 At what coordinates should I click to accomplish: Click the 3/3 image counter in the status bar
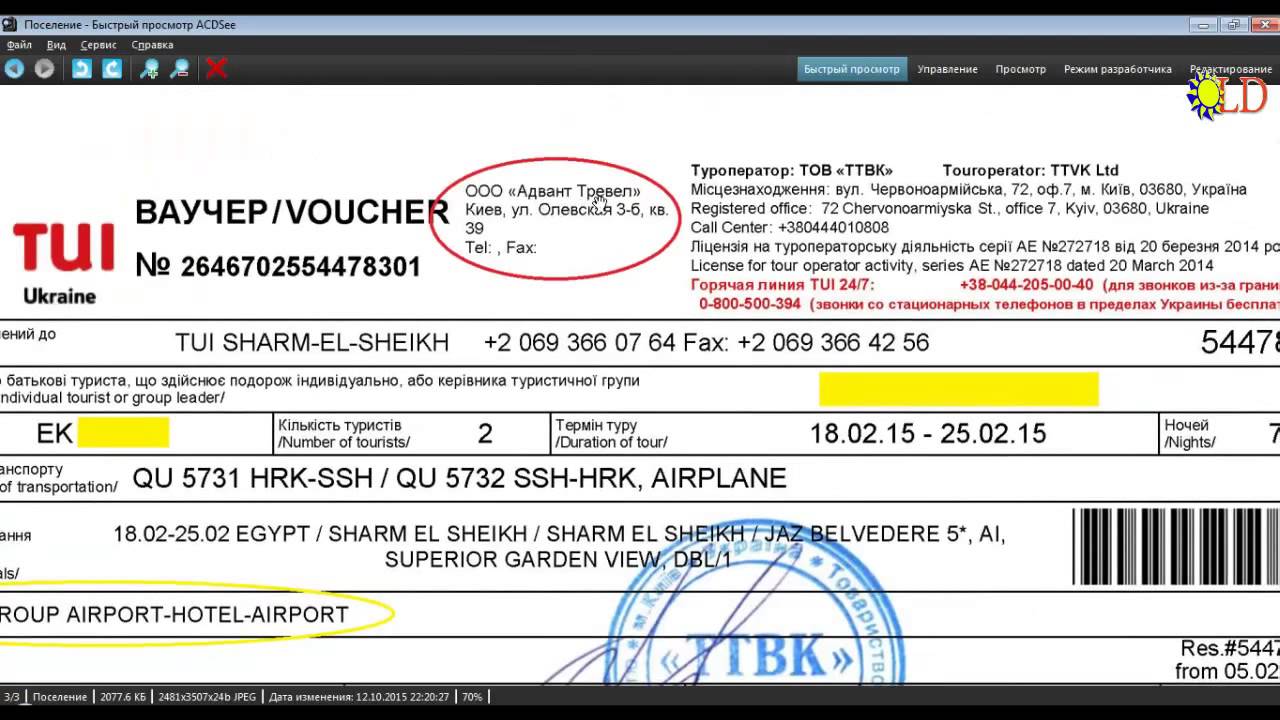(12, 697)
